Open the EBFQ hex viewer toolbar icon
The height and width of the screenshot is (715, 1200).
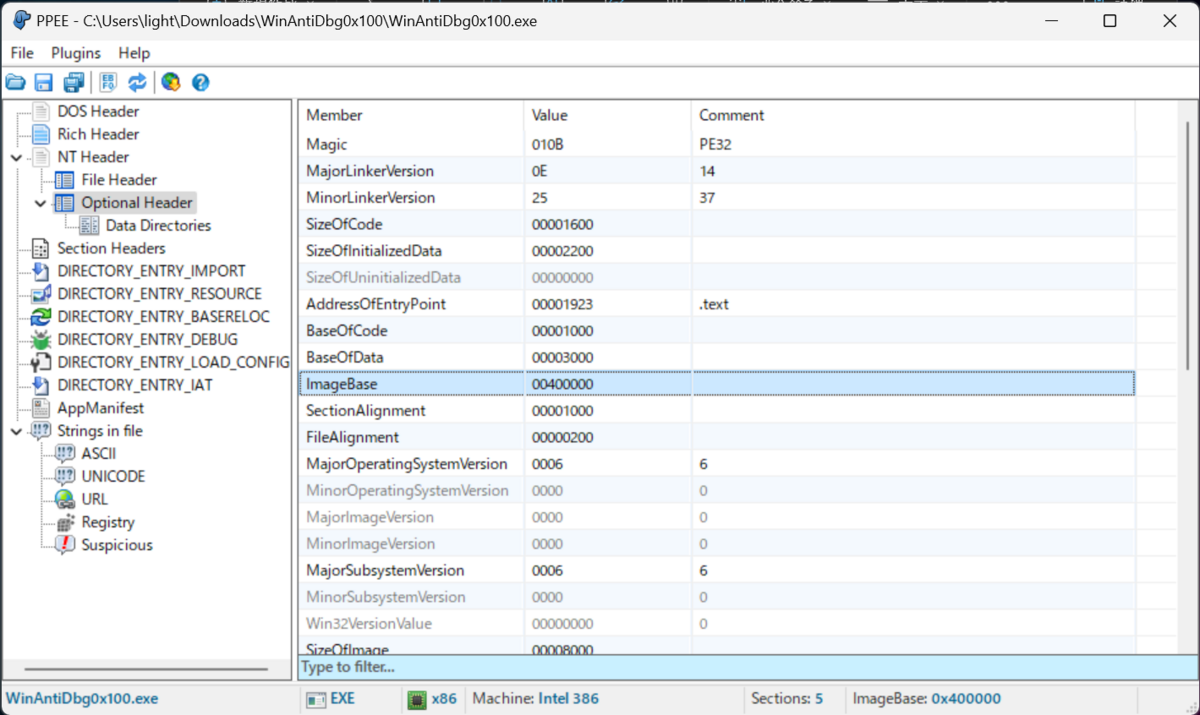pos(108,82)
